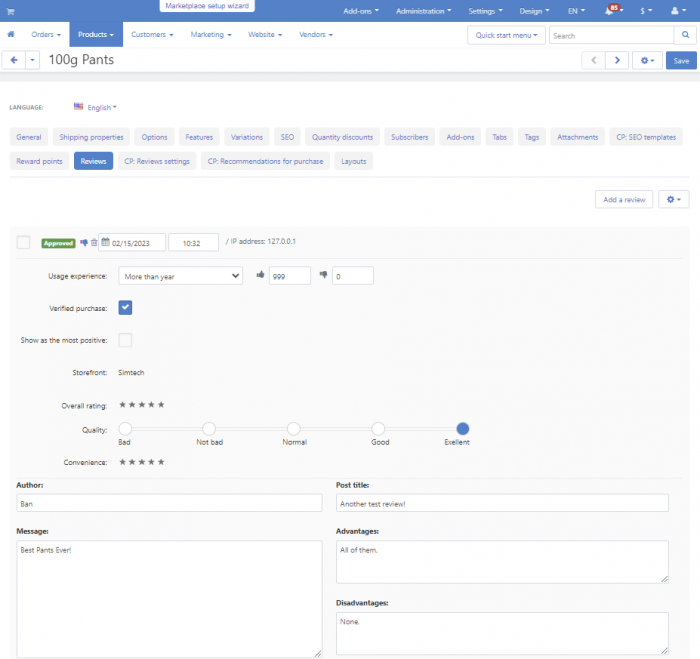
Task: Go to previous product chevron
Action: coord(593,60)
